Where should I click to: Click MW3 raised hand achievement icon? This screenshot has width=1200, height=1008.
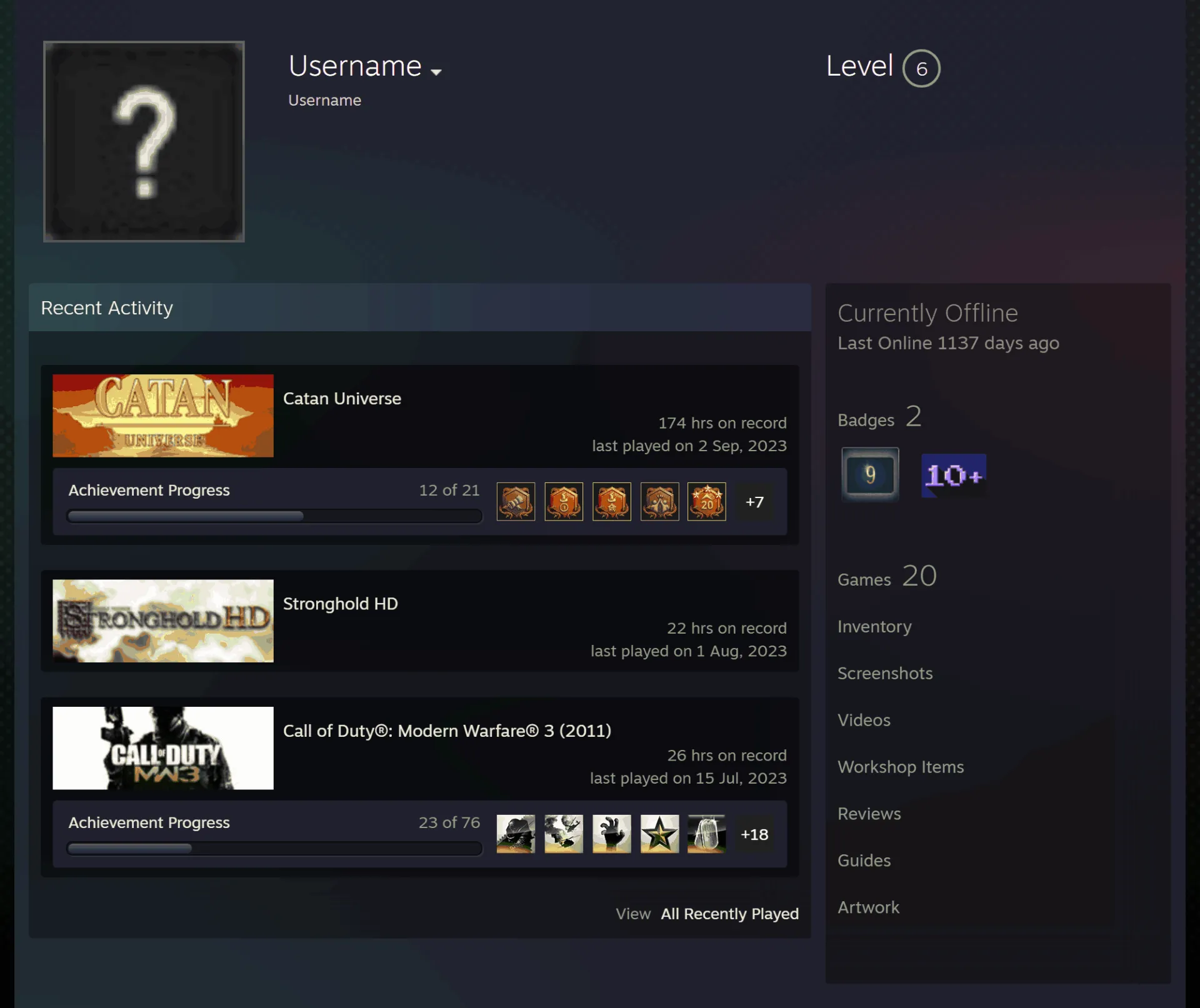point(612,834)
